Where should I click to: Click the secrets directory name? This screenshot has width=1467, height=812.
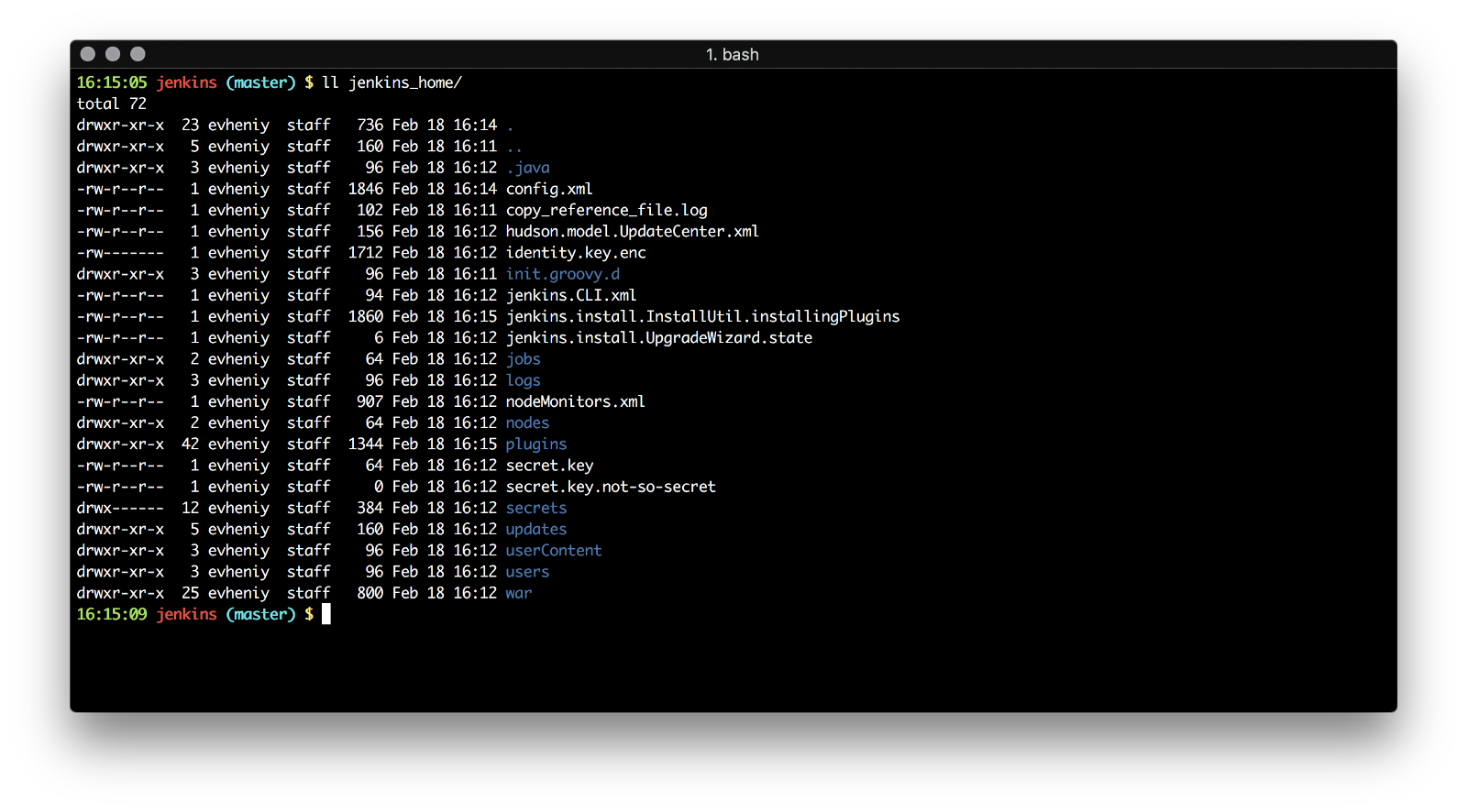click(536, 508)
